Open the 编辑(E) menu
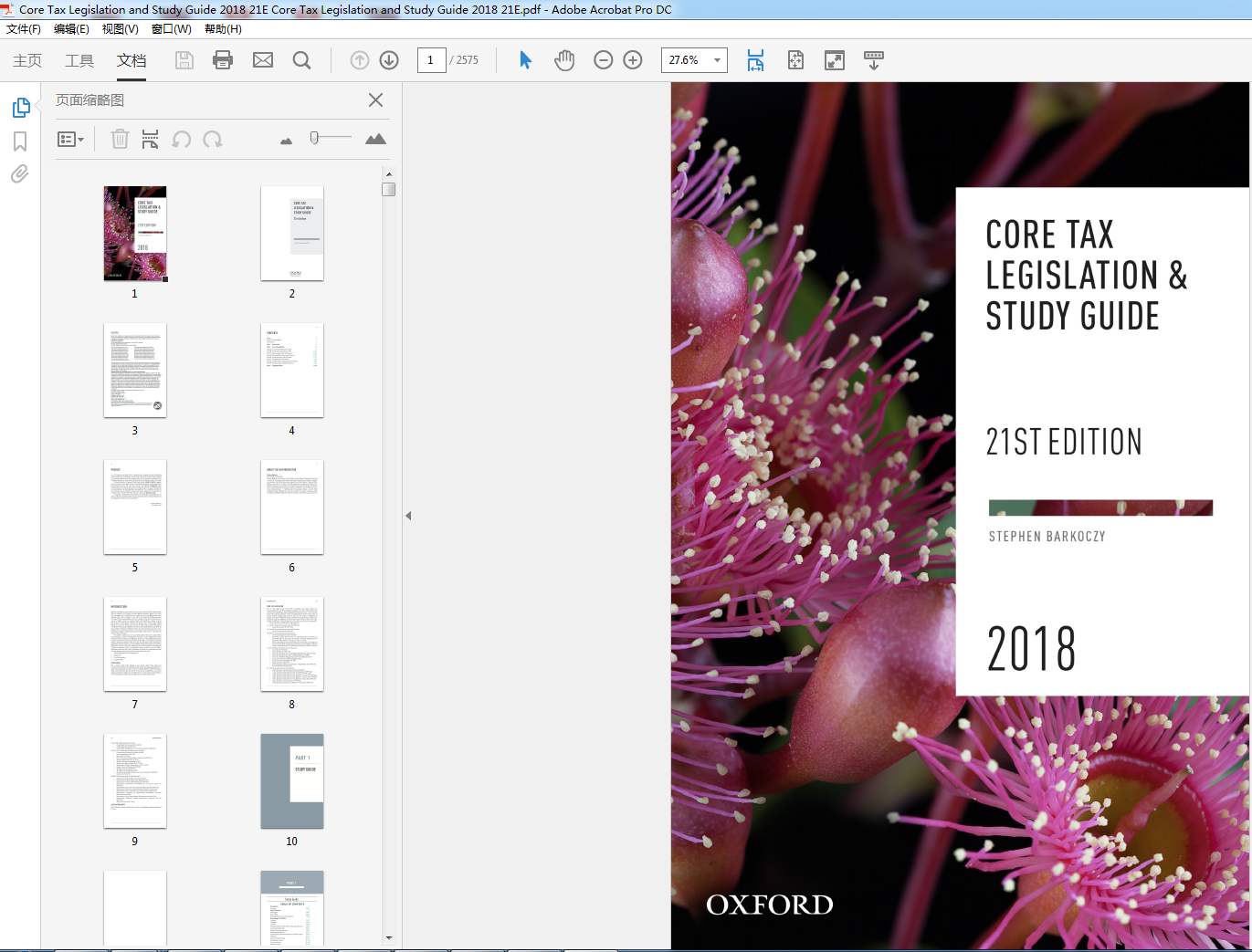The image size is (1252, 952). pos(71,29)
